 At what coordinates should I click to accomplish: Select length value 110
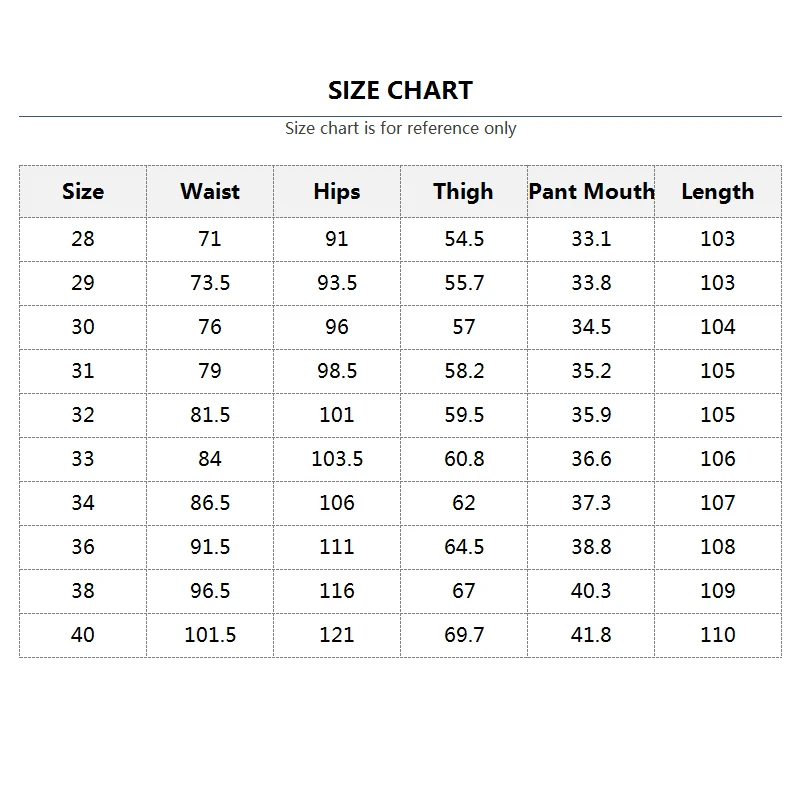pyautogui.click(x=718, y=635)
